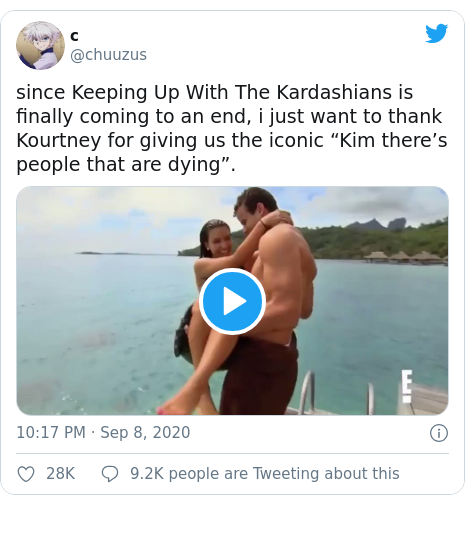Viewport: 465px width, 550px height.
Task: Open the 10:17 PM timestamp link
Action: pyautogui.click(x=51, y=432)
